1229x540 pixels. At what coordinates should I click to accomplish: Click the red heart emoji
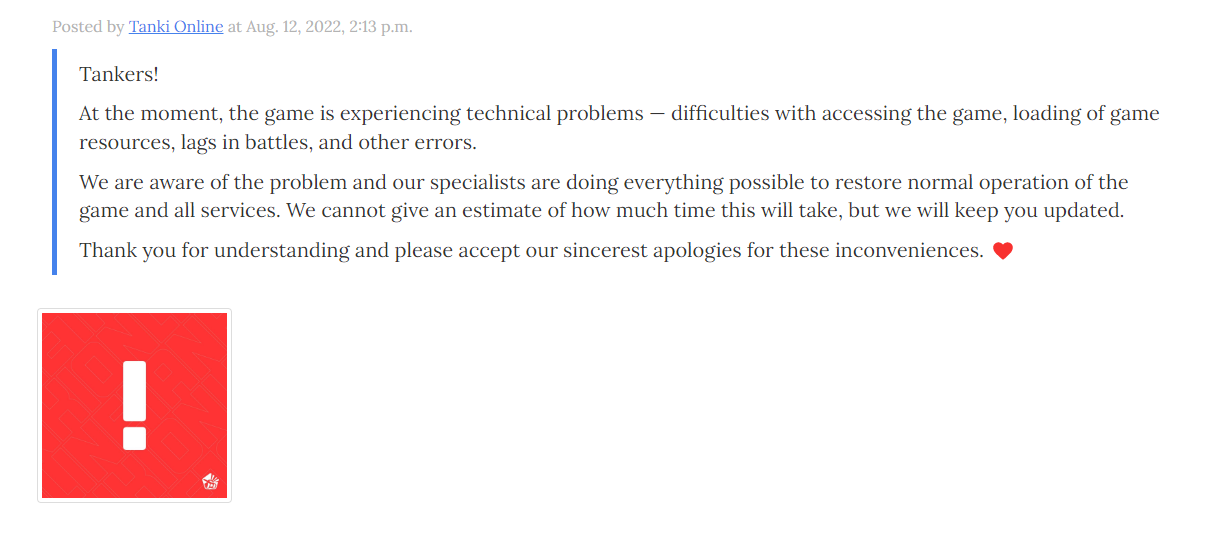tap(1003, 251)
